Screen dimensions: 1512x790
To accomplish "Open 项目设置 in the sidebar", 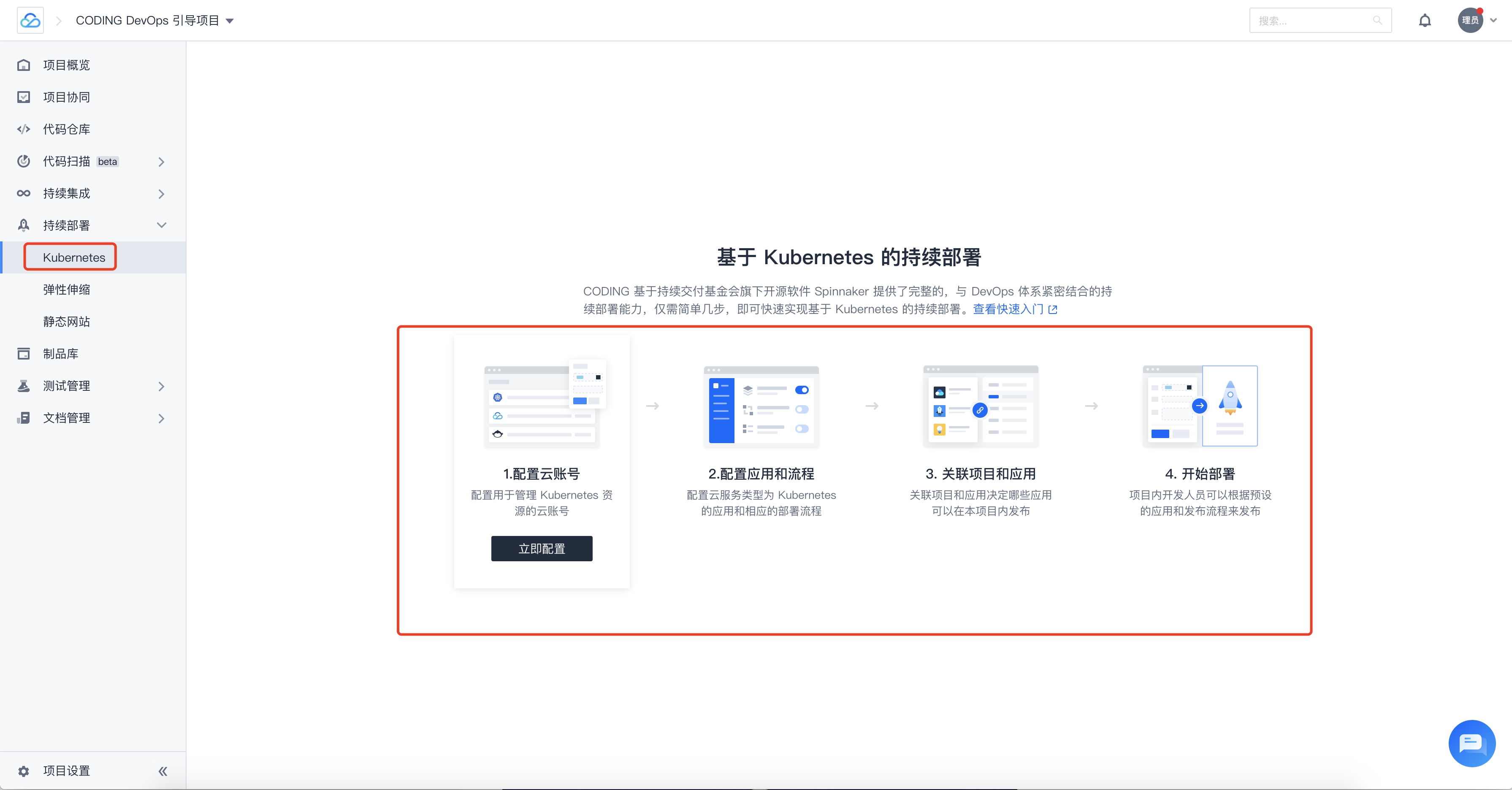I will click(x=66, y=771).
